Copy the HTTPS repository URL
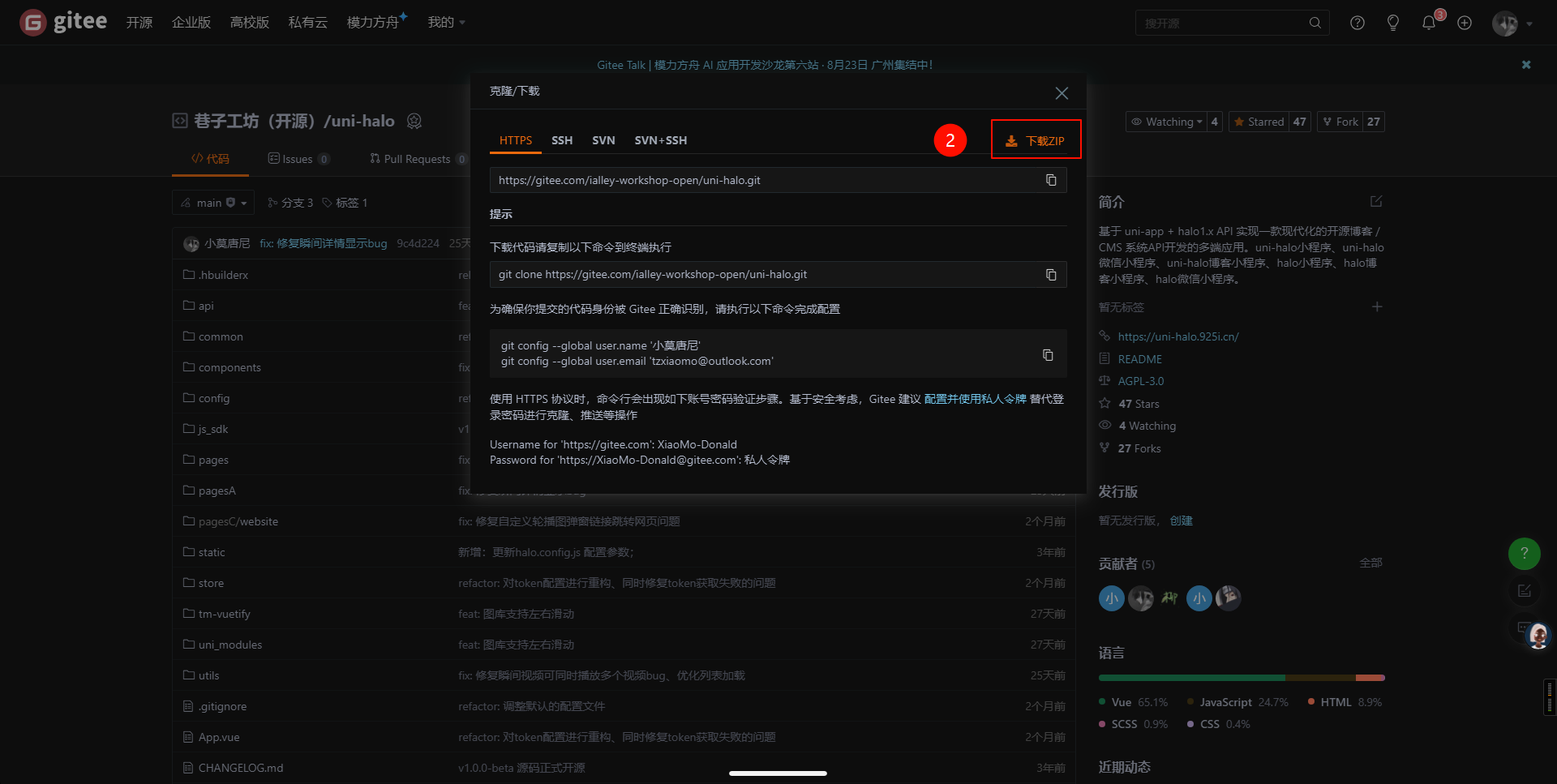Viewport: 1557px width, 784px height. point(1051,180)
